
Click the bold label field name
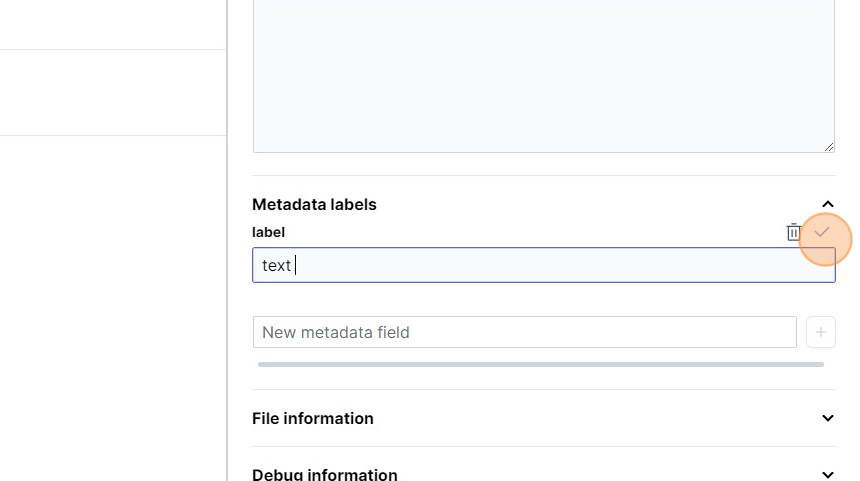[269, 232]
